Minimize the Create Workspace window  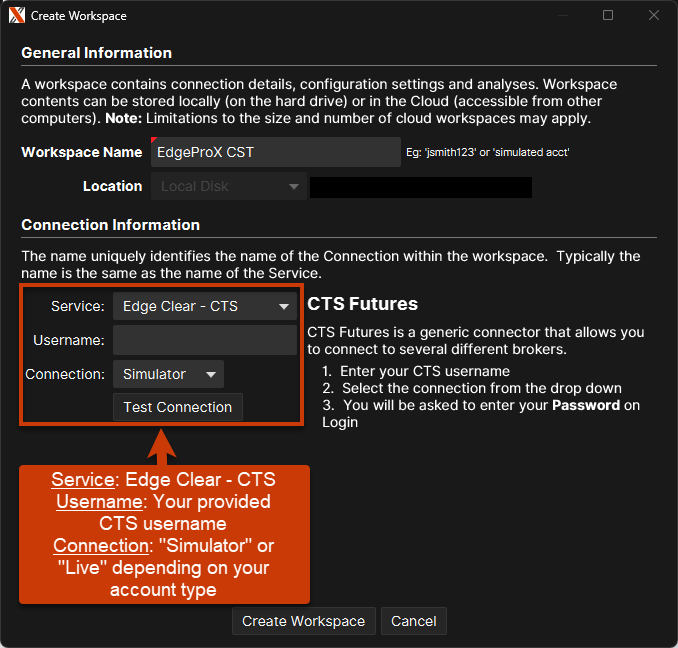coord(562,16)
